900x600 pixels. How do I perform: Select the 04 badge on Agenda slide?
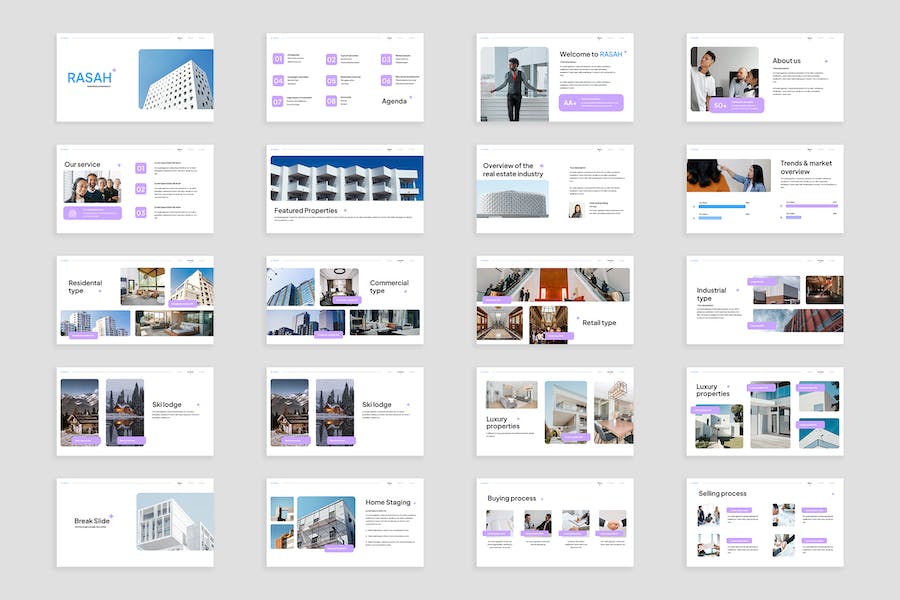tap(278, 80)
